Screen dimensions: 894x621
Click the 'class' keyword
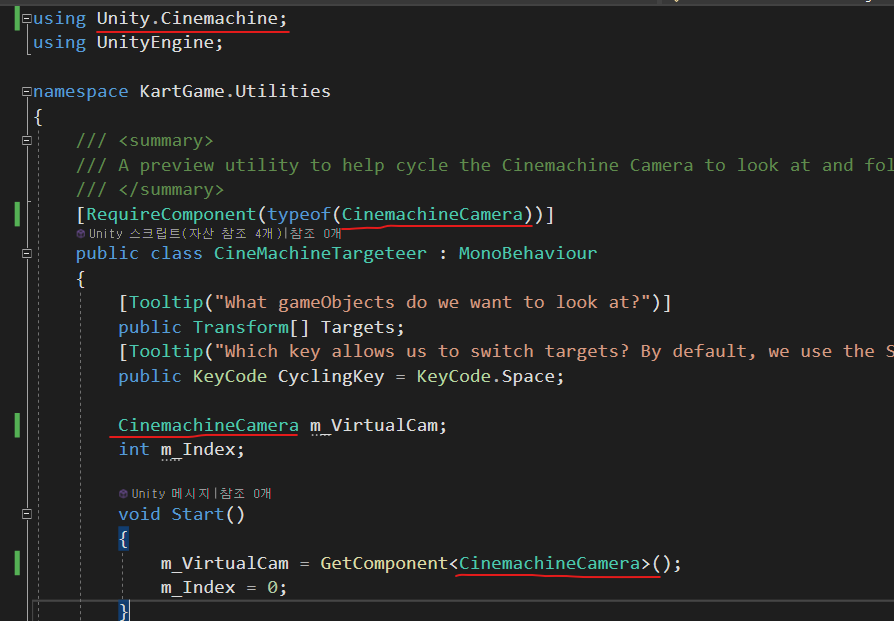pyautogui.click(x=176, y=253)
